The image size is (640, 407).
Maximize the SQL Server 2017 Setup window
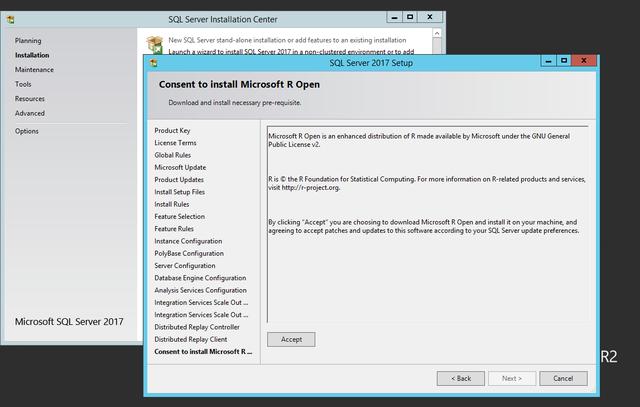click(x=564, y=61)
